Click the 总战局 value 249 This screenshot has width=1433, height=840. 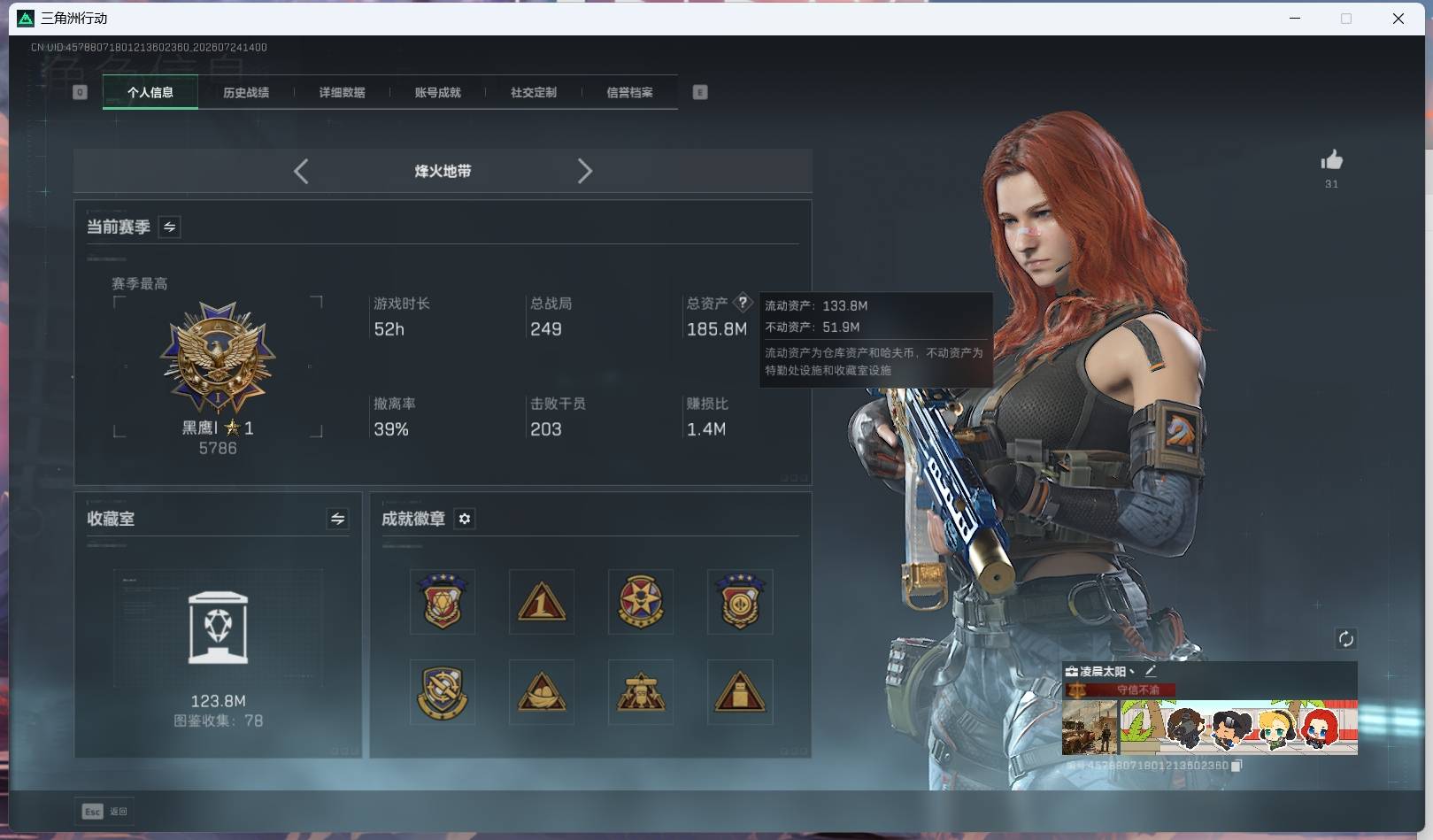pyautogui.click(x=546, y=329)
